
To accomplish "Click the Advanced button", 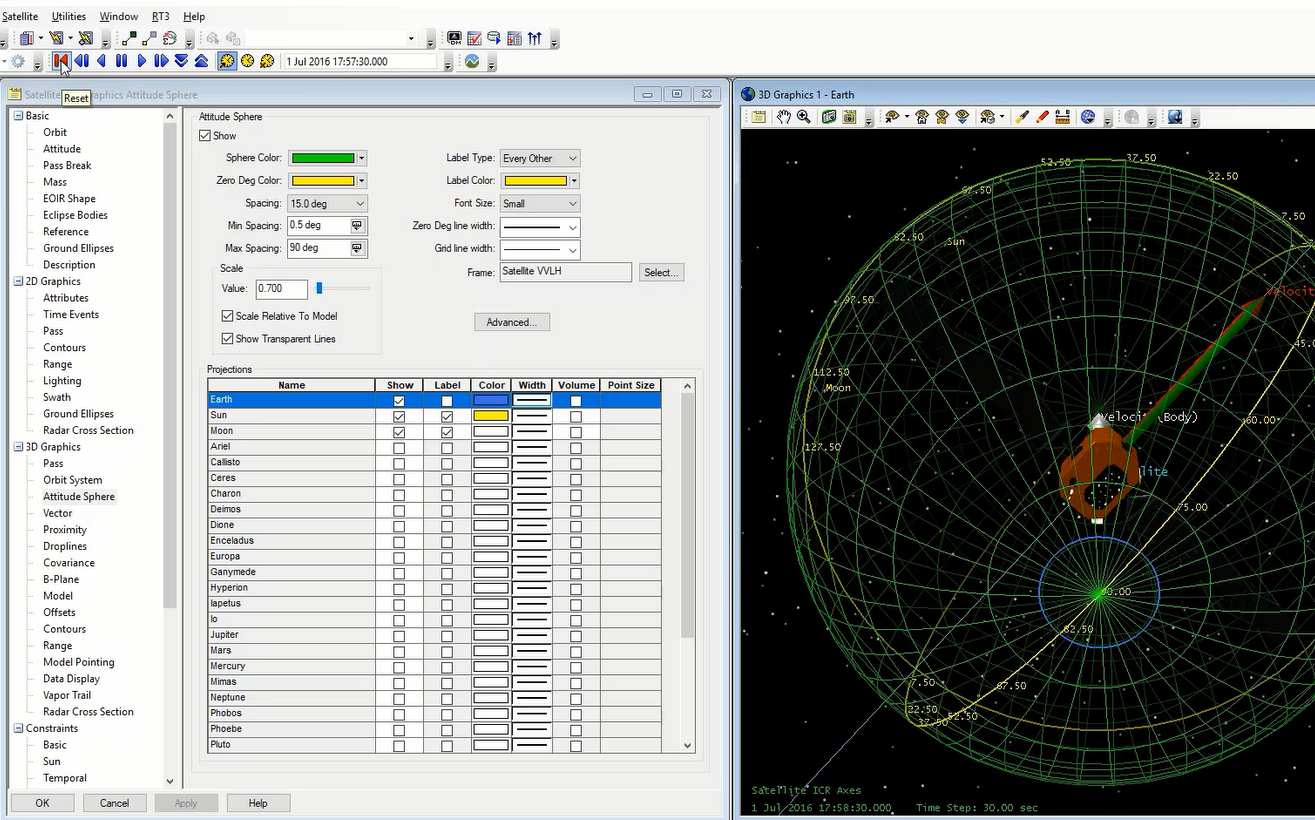I will [512, 322].
